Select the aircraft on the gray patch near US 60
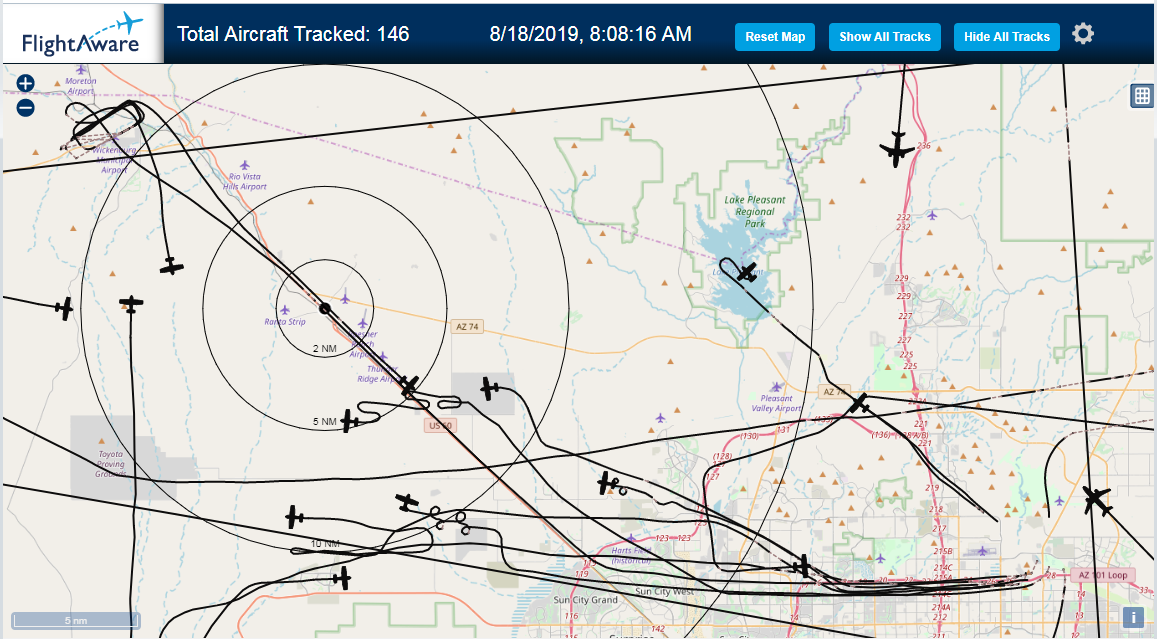This screenshot has height=639, width=1157. [x=489, y=388]
